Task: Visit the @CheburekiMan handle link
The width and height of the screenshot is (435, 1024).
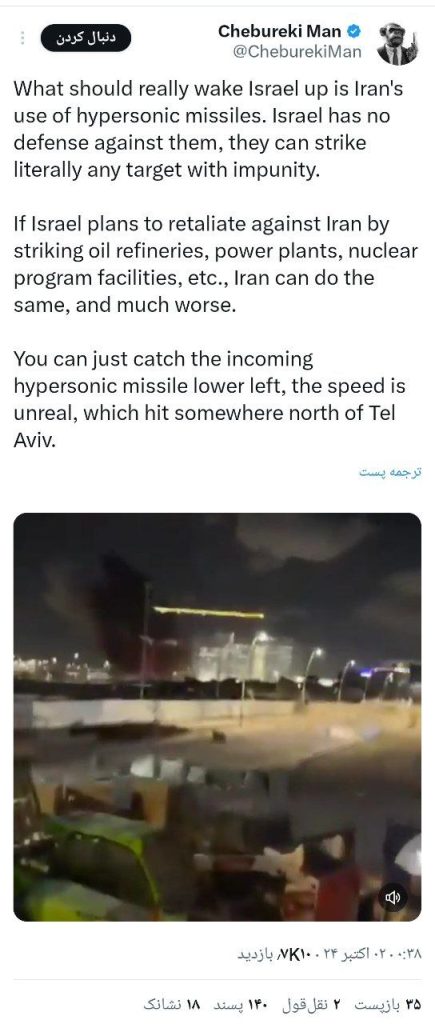Action: [x=297, y=52]
